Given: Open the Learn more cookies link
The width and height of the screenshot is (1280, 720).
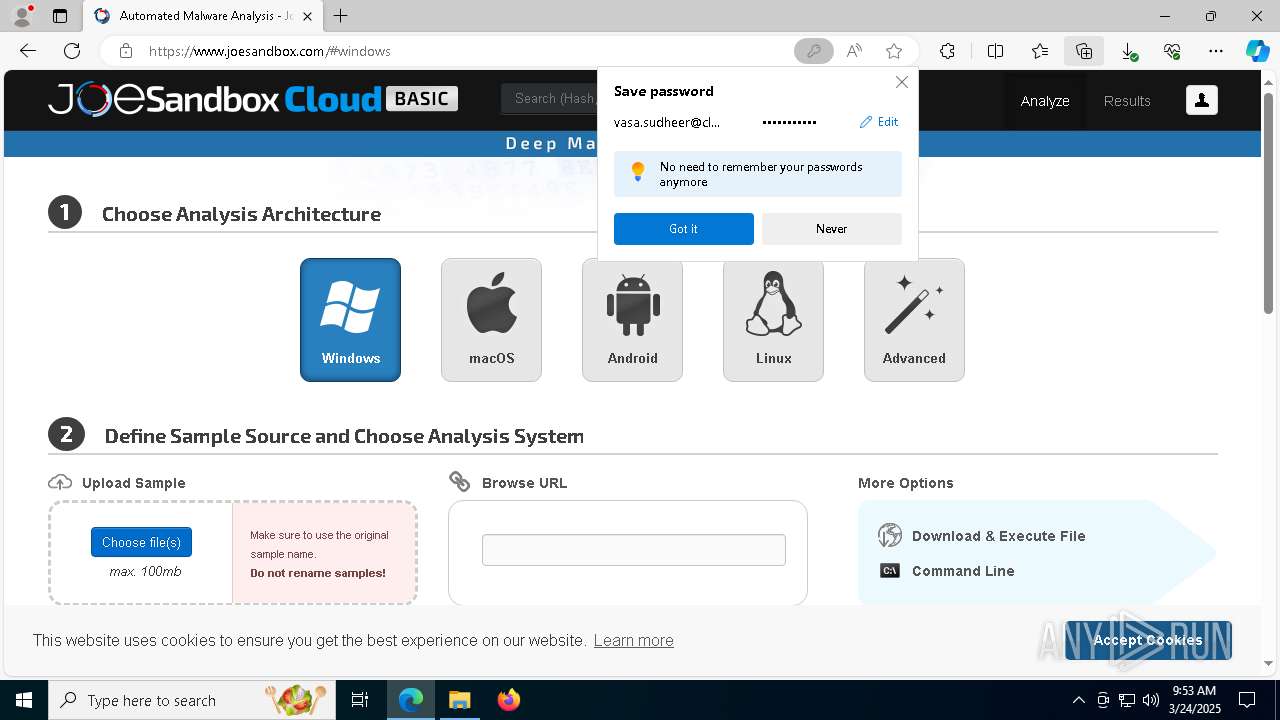Looking at the screenshot, I should pos(633,640).
